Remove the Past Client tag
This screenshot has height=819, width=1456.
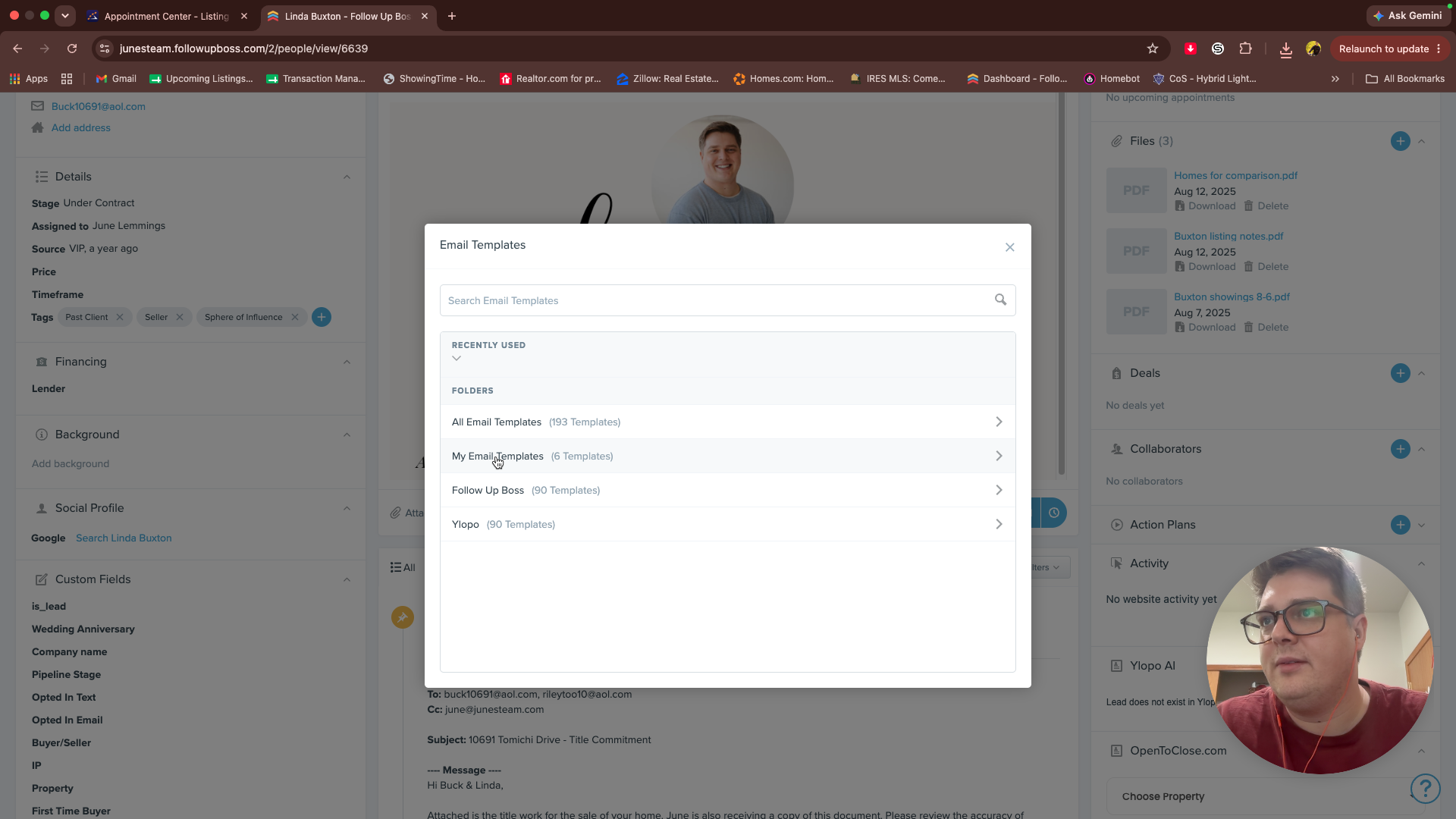[x=119, y=317]
